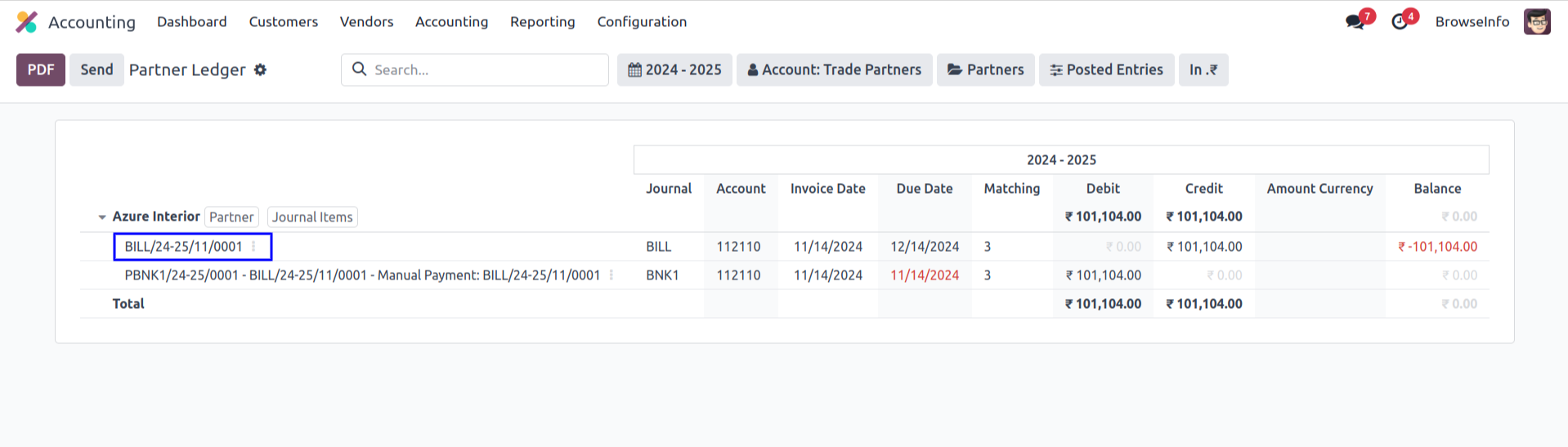Open options dots beside PBNK1 payment line
Viewport: 1568px width, 447px height.
point(612,275)
